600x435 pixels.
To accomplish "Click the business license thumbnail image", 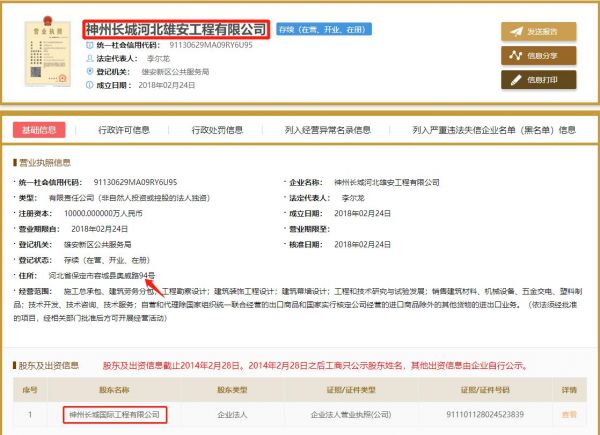I will coord(48,51).
